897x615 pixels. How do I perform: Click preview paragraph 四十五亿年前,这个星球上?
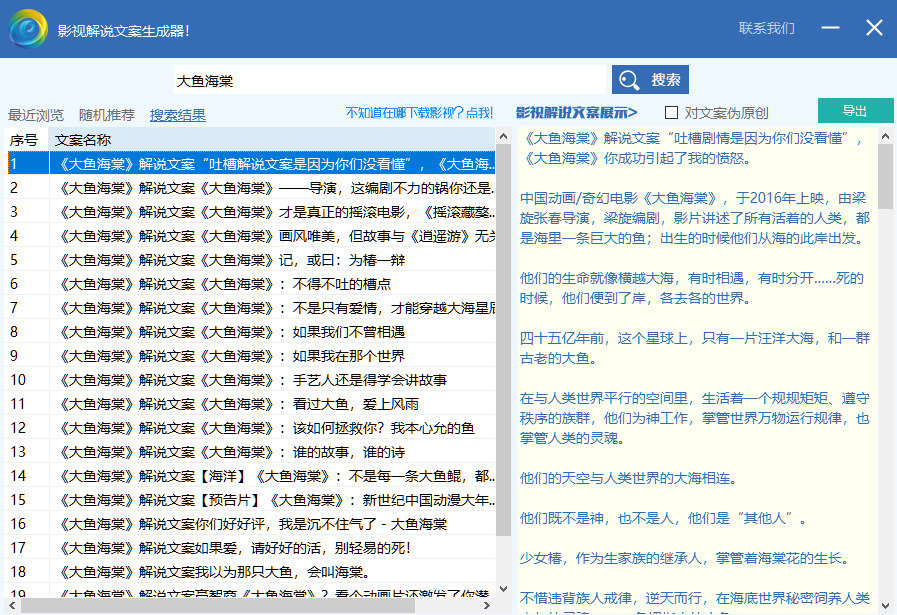coord(694,348)
